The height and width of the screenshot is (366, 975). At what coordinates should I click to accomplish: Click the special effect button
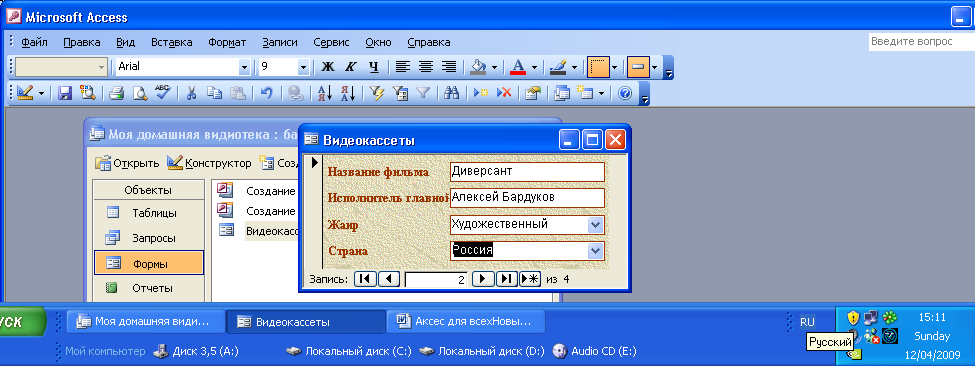tap(639, 67)
